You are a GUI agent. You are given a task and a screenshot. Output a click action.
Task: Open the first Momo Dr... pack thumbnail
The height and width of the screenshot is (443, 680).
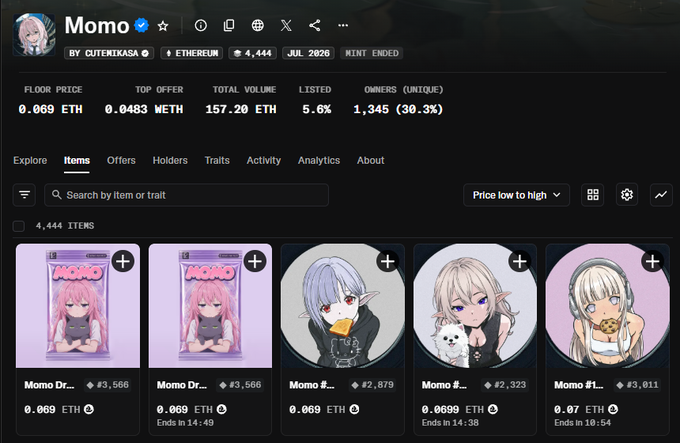pos(78,306)
